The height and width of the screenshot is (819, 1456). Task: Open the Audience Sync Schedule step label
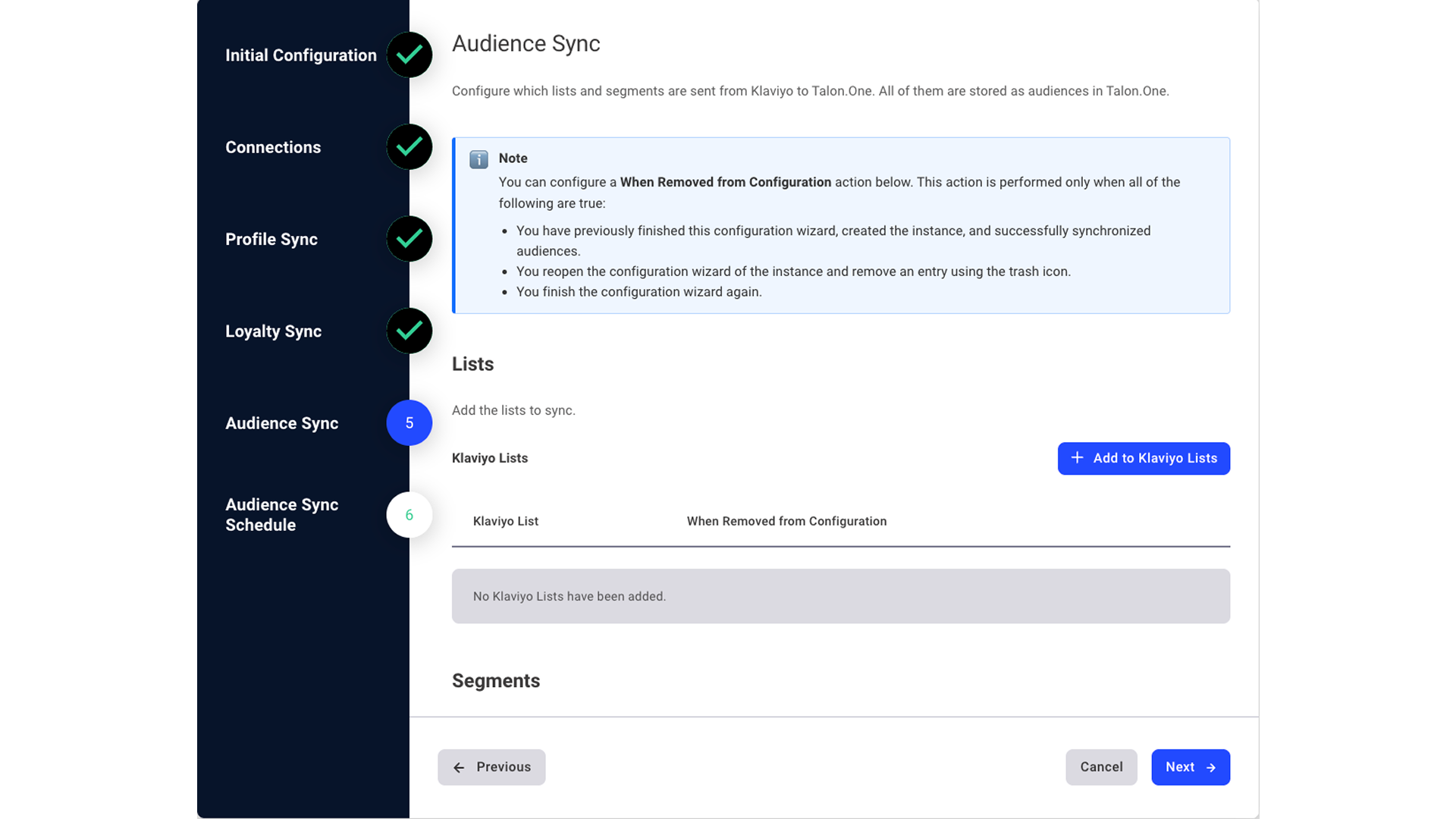tap(282, 515)
